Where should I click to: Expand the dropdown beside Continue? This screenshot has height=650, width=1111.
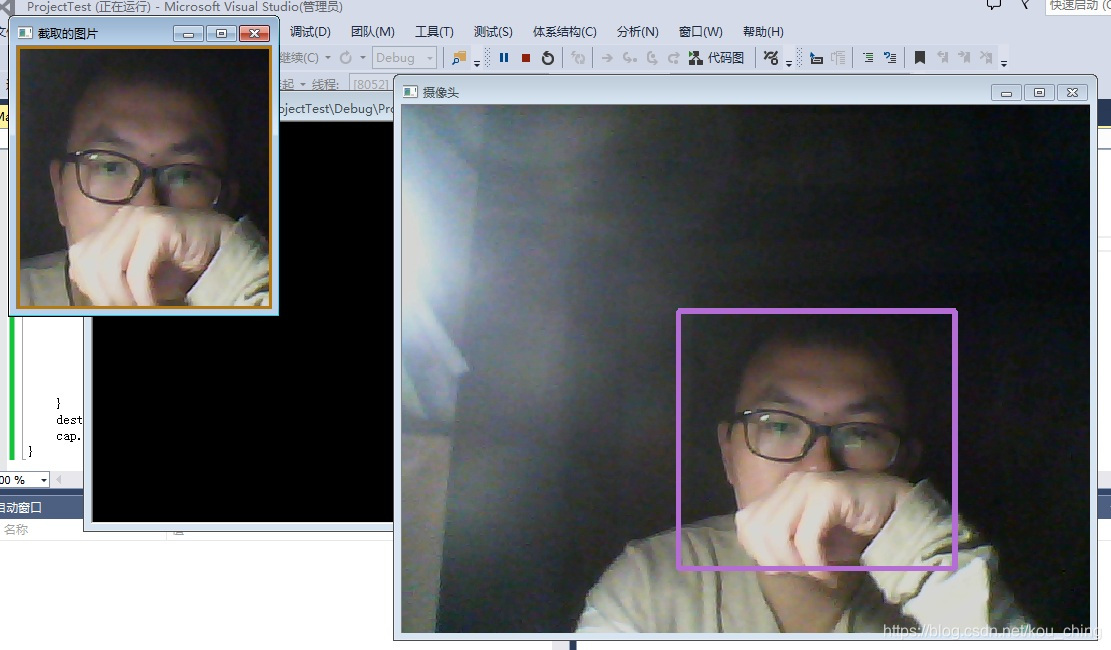pos(328,57)
